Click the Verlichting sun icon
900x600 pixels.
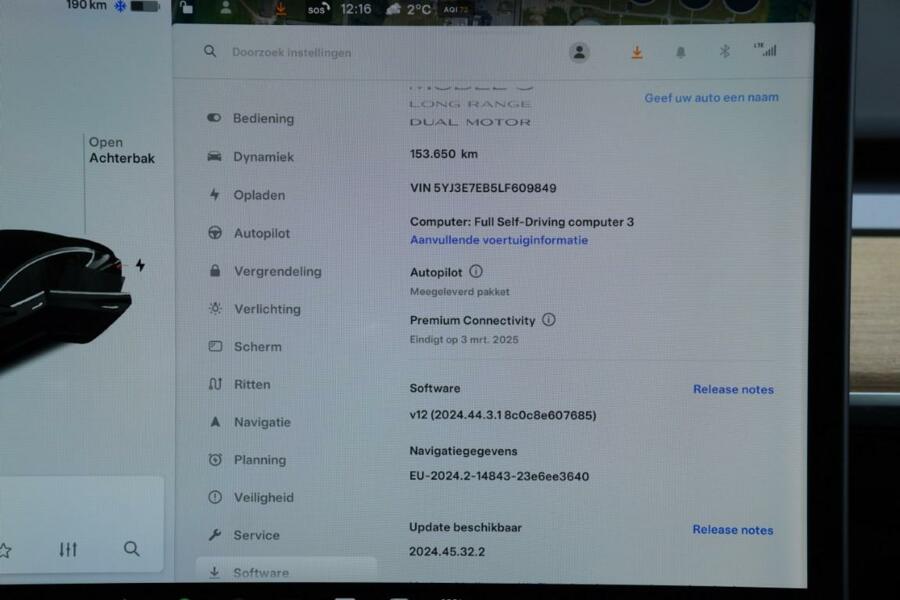click(215, 308)
